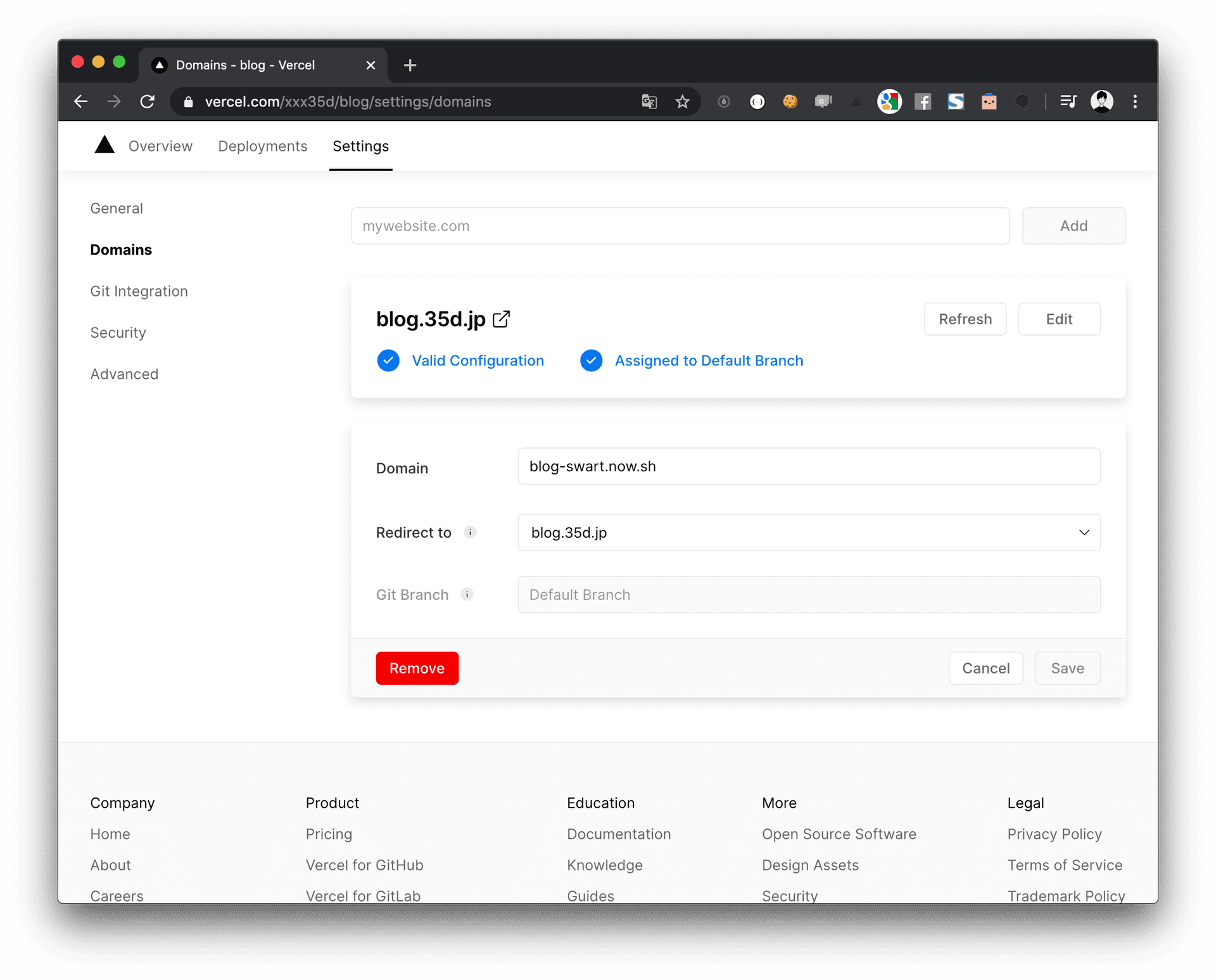
Task: Expand the Redirect to dropdown
Action: [809, 532]
